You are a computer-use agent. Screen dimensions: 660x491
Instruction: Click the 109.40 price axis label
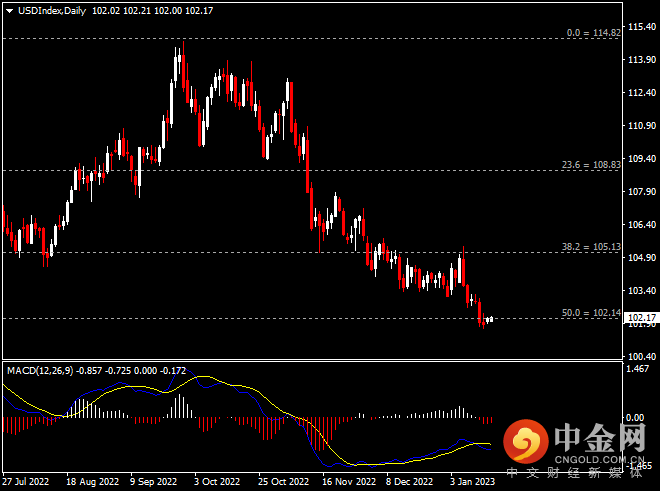pyautogui.click(x=640, y=158)
